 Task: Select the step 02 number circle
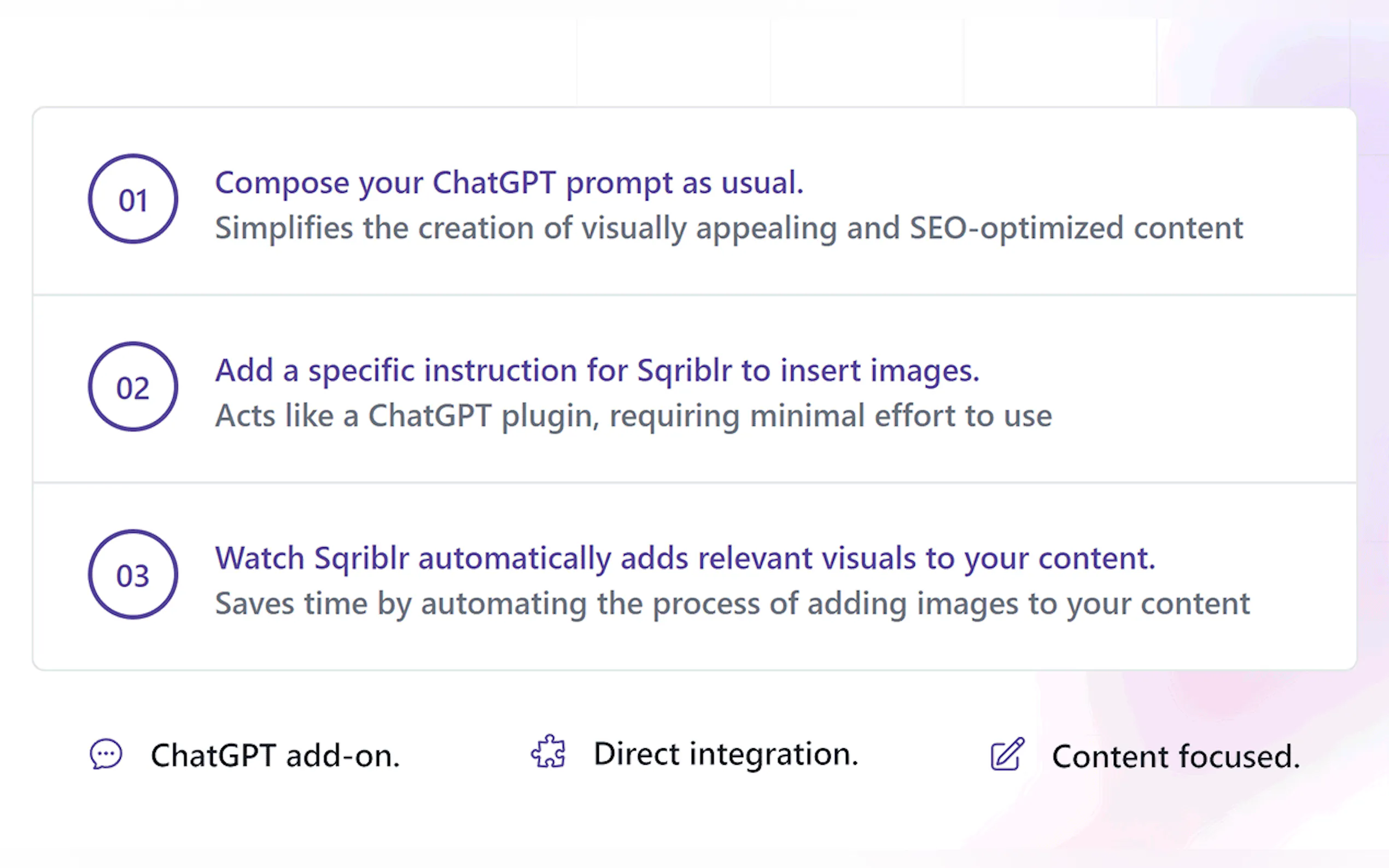133,387
